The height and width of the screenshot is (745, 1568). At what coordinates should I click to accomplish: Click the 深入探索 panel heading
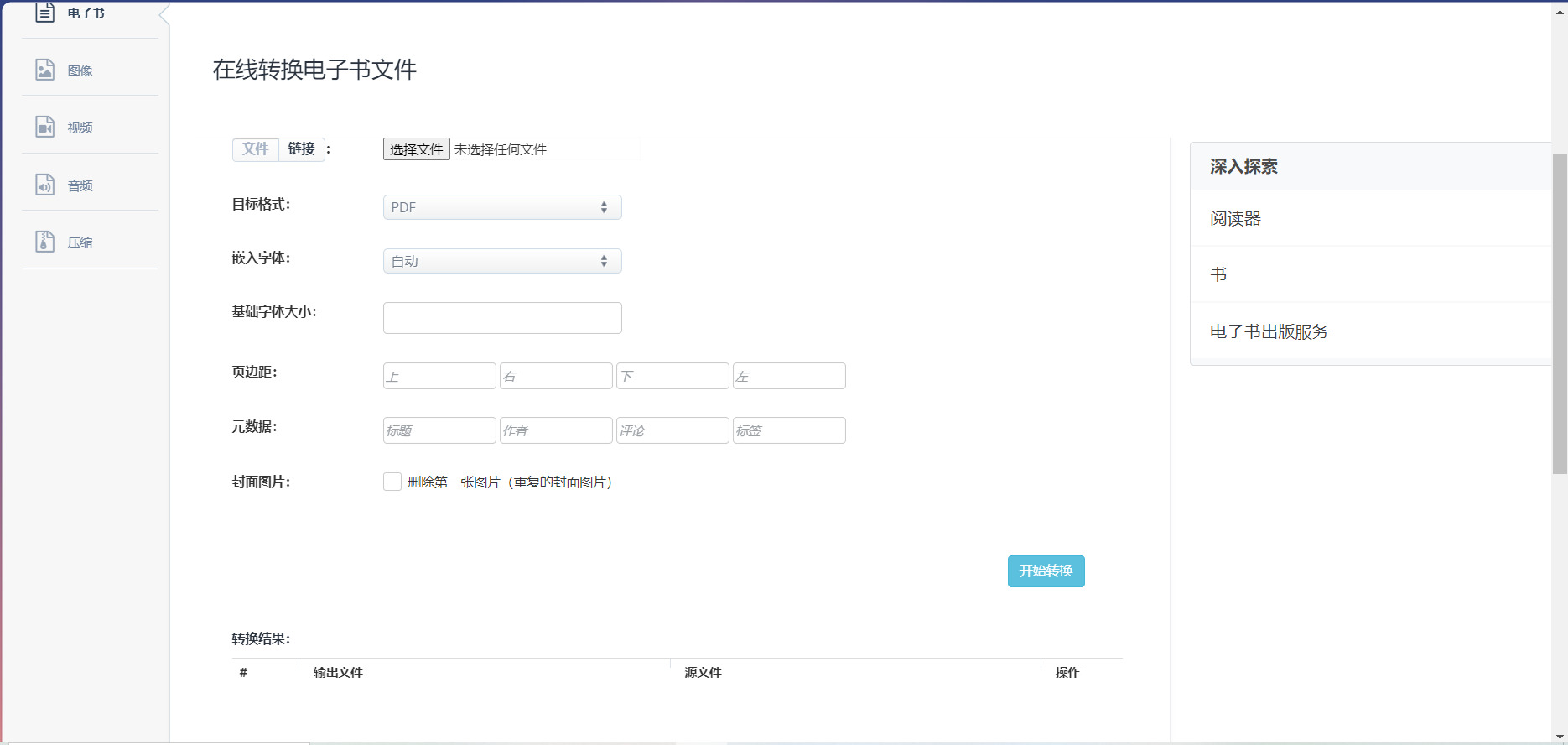tap(1243, 166)
